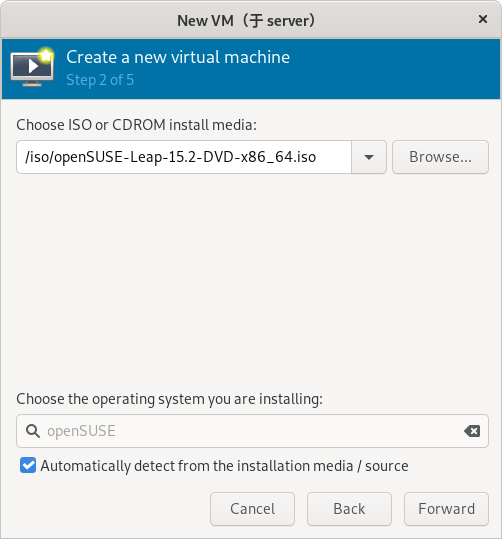Click the 'Step 2 of 5' indicator text
The image size is (502, 539).
pos(100,80)
